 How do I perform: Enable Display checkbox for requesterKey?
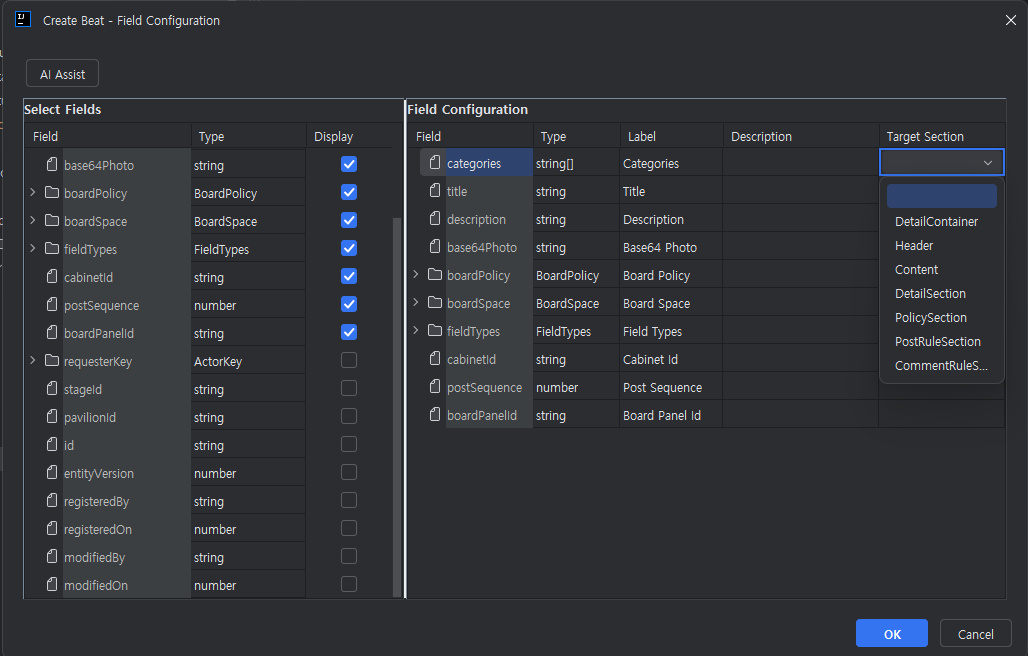pos(349,360)
